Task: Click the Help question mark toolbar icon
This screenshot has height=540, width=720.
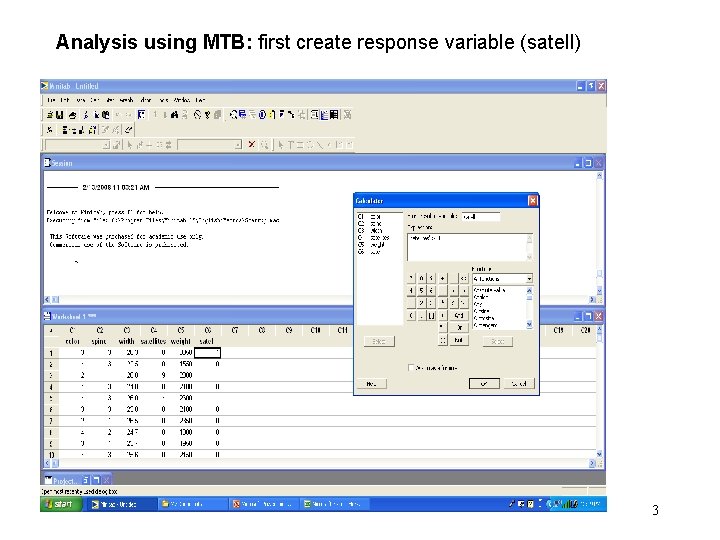Action: (208, 115)
